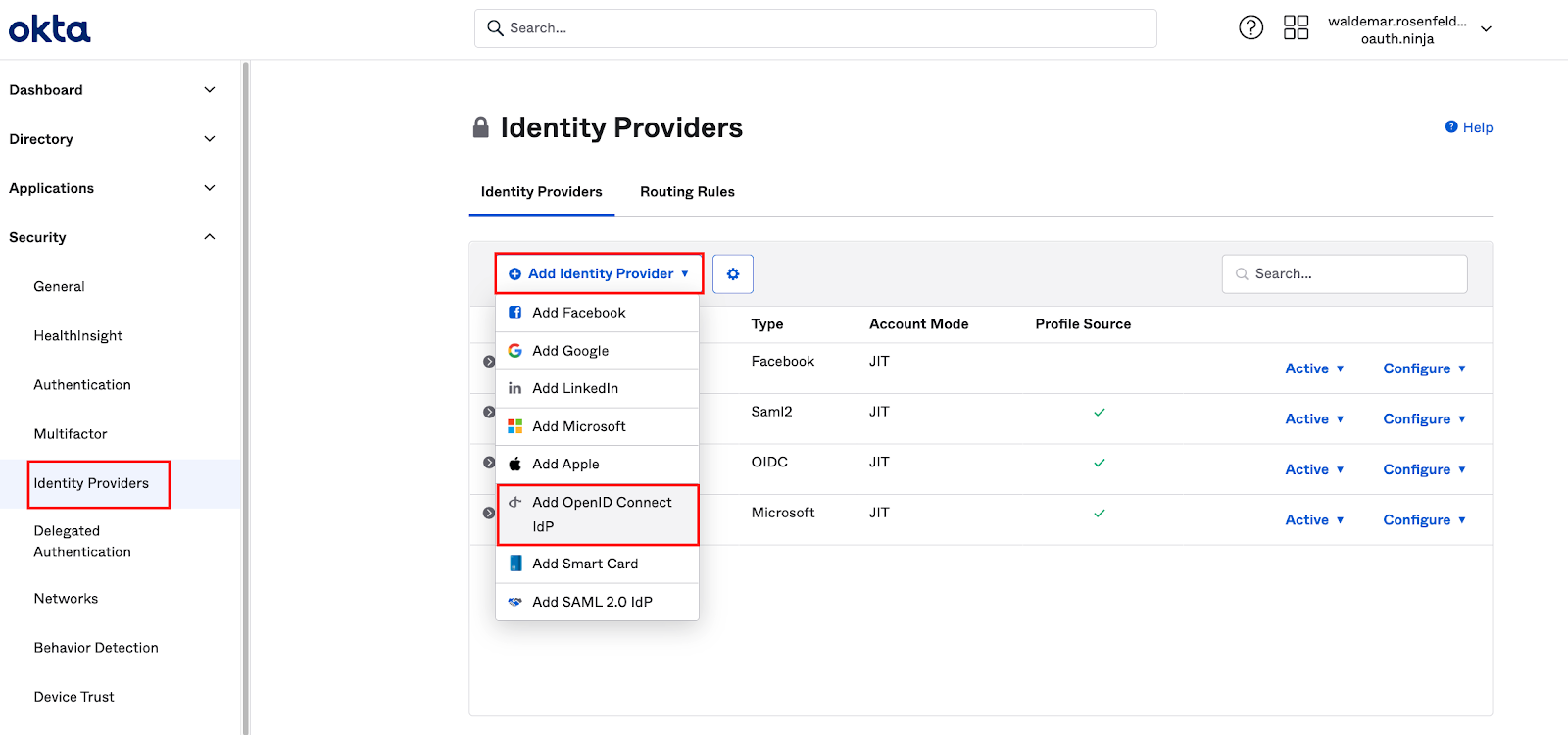Go to General under Security

[x=59, y=287]
